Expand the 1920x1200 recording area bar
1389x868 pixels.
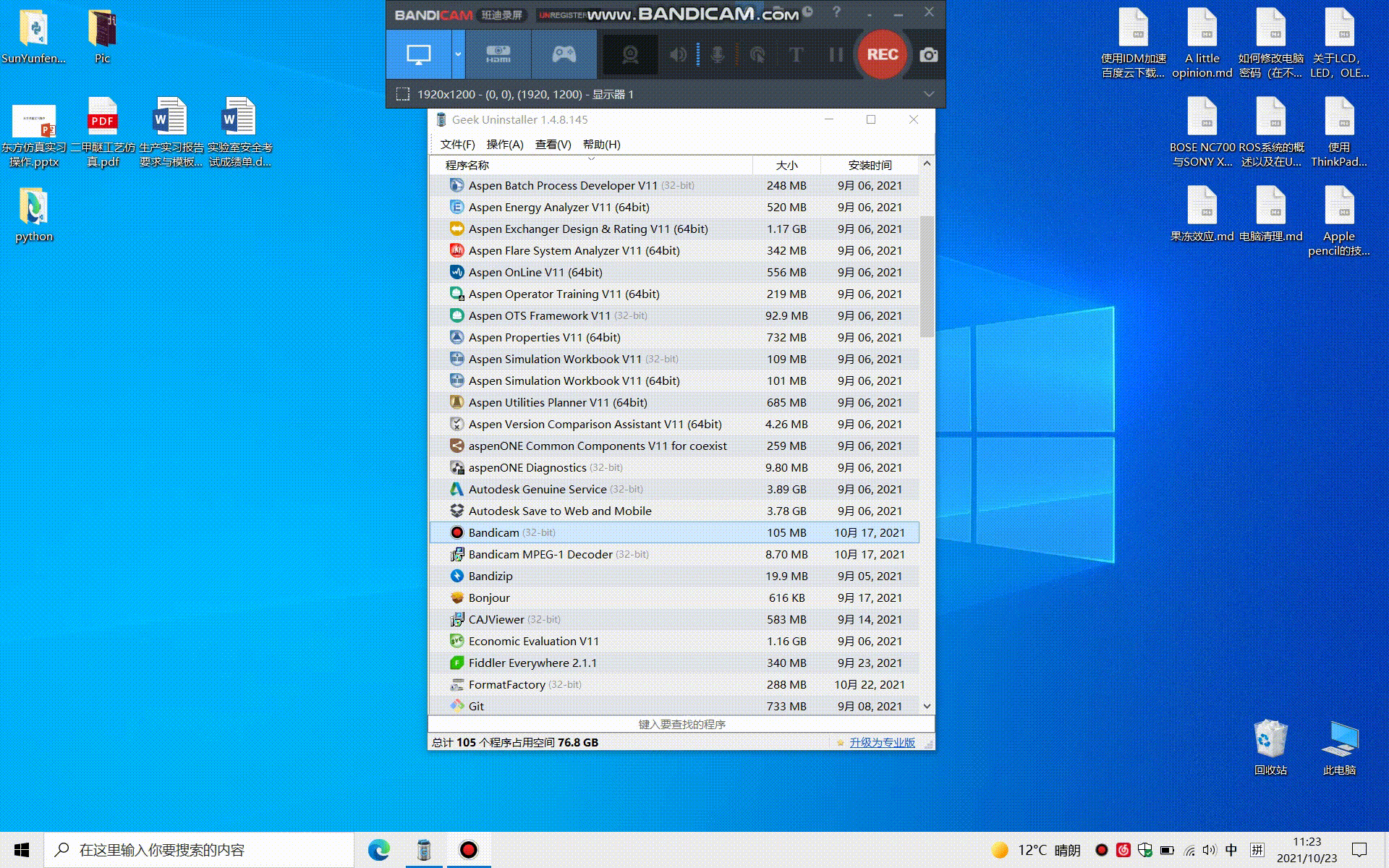click(x=929, y=94)
